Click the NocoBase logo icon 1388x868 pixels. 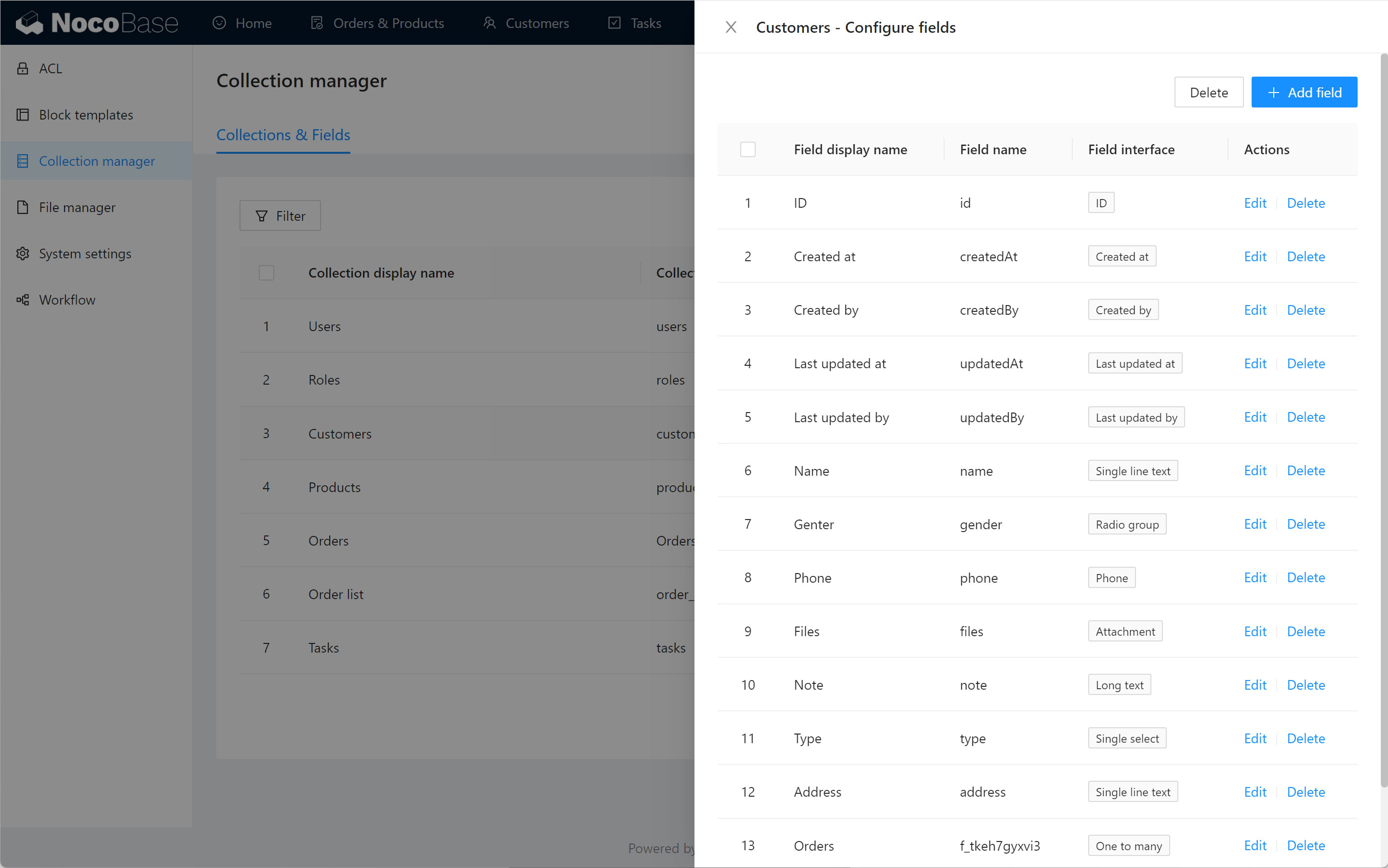[30, 23]
